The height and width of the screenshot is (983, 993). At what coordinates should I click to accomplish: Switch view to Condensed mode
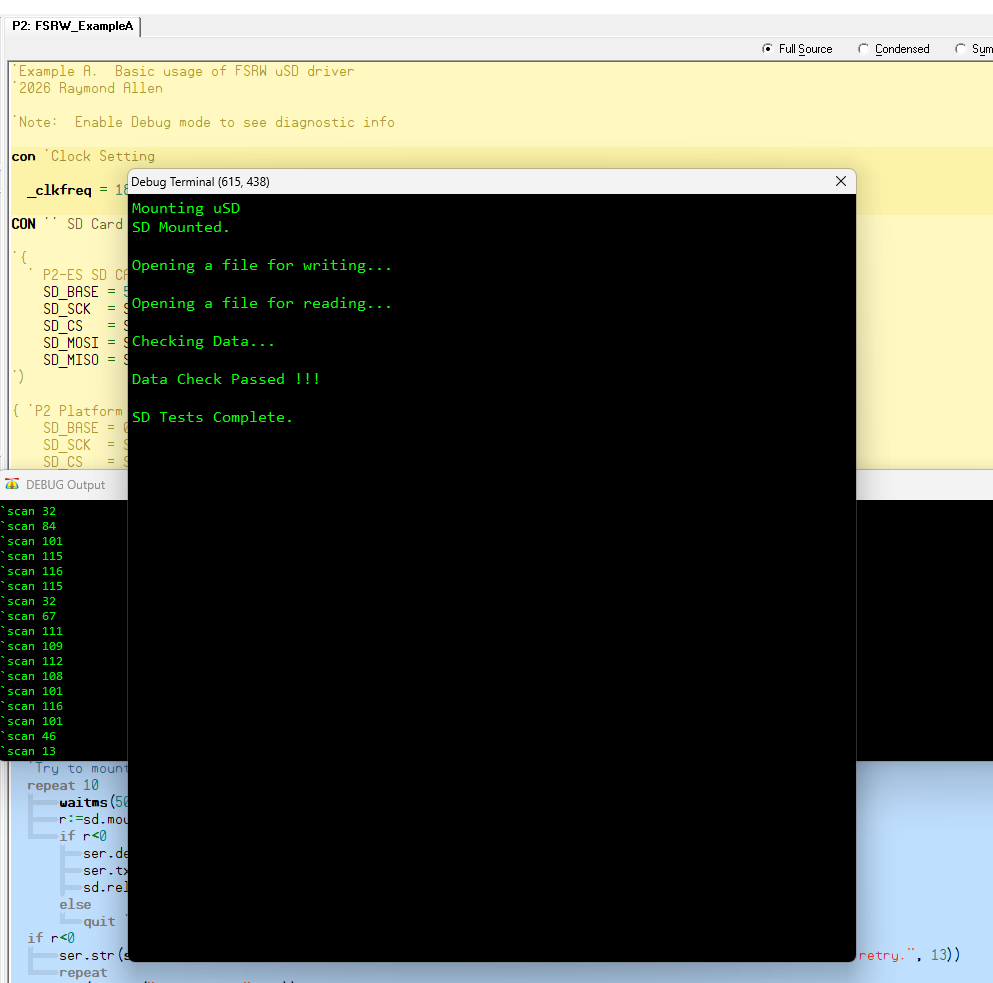coord(864,49)
